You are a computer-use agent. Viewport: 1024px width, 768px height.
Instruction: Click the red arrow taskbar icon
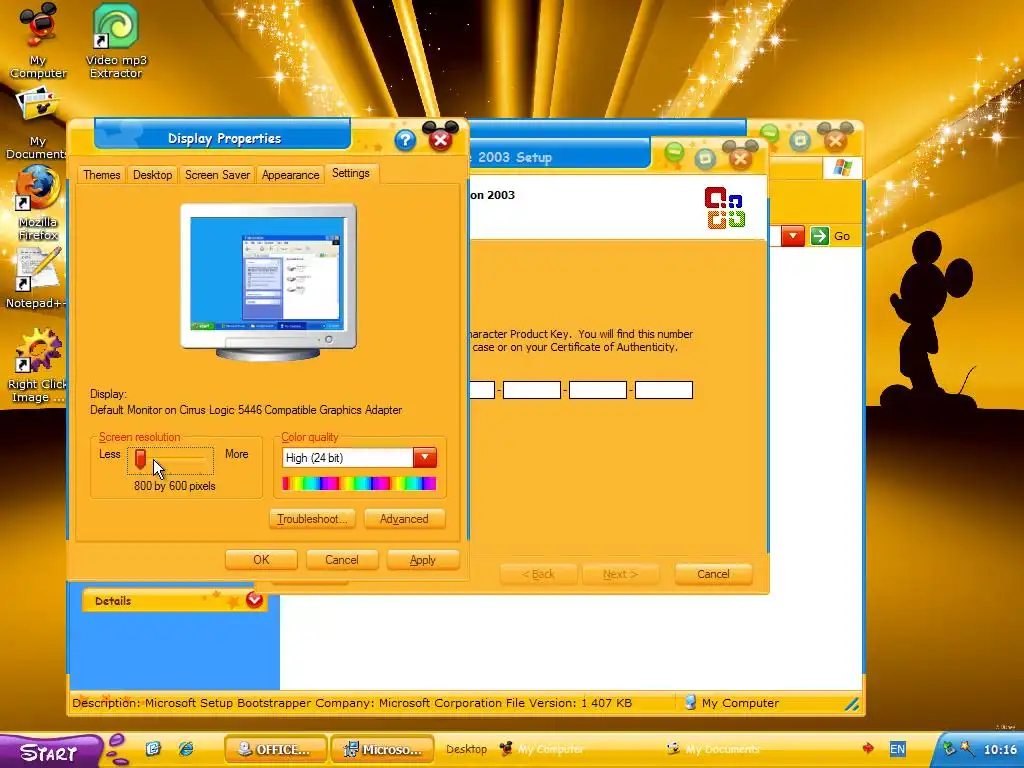pos(868,748)
